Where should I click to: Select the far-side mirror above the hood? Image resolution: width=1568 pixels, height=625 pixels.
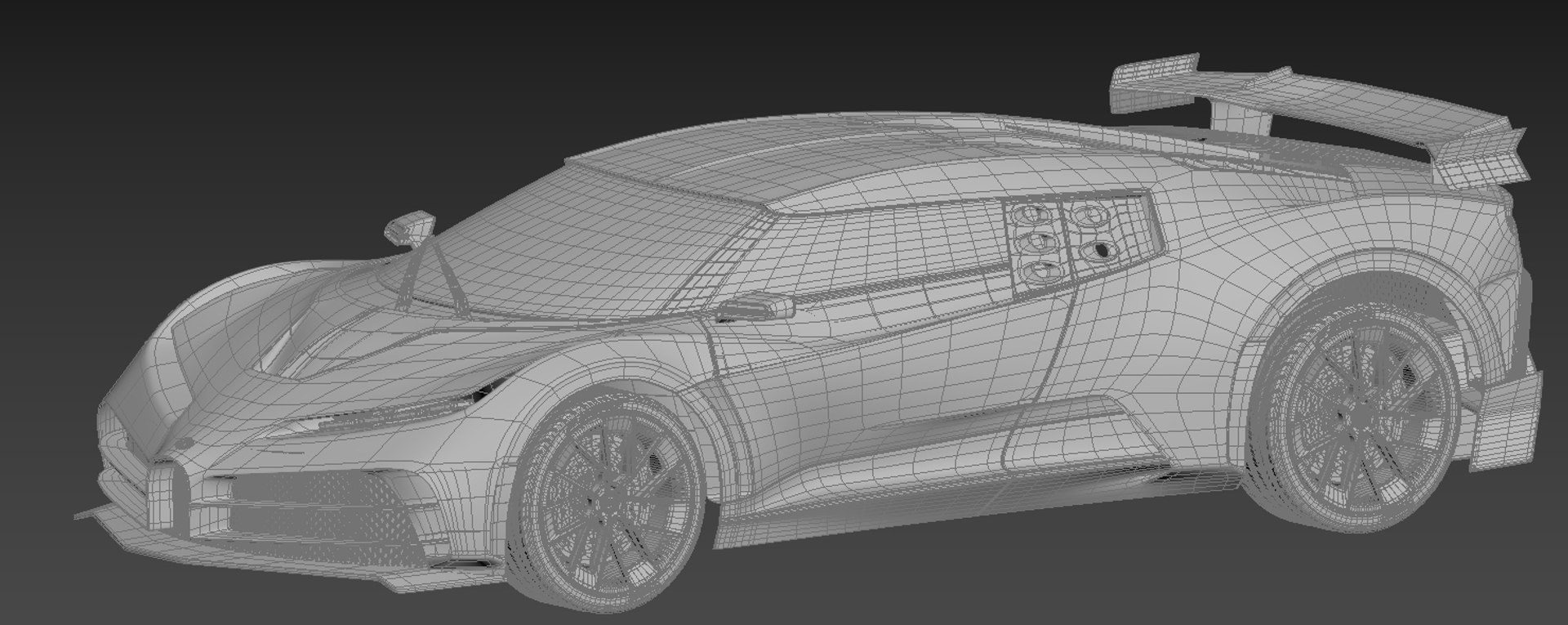pyautogui.click(x=411, y=227)
